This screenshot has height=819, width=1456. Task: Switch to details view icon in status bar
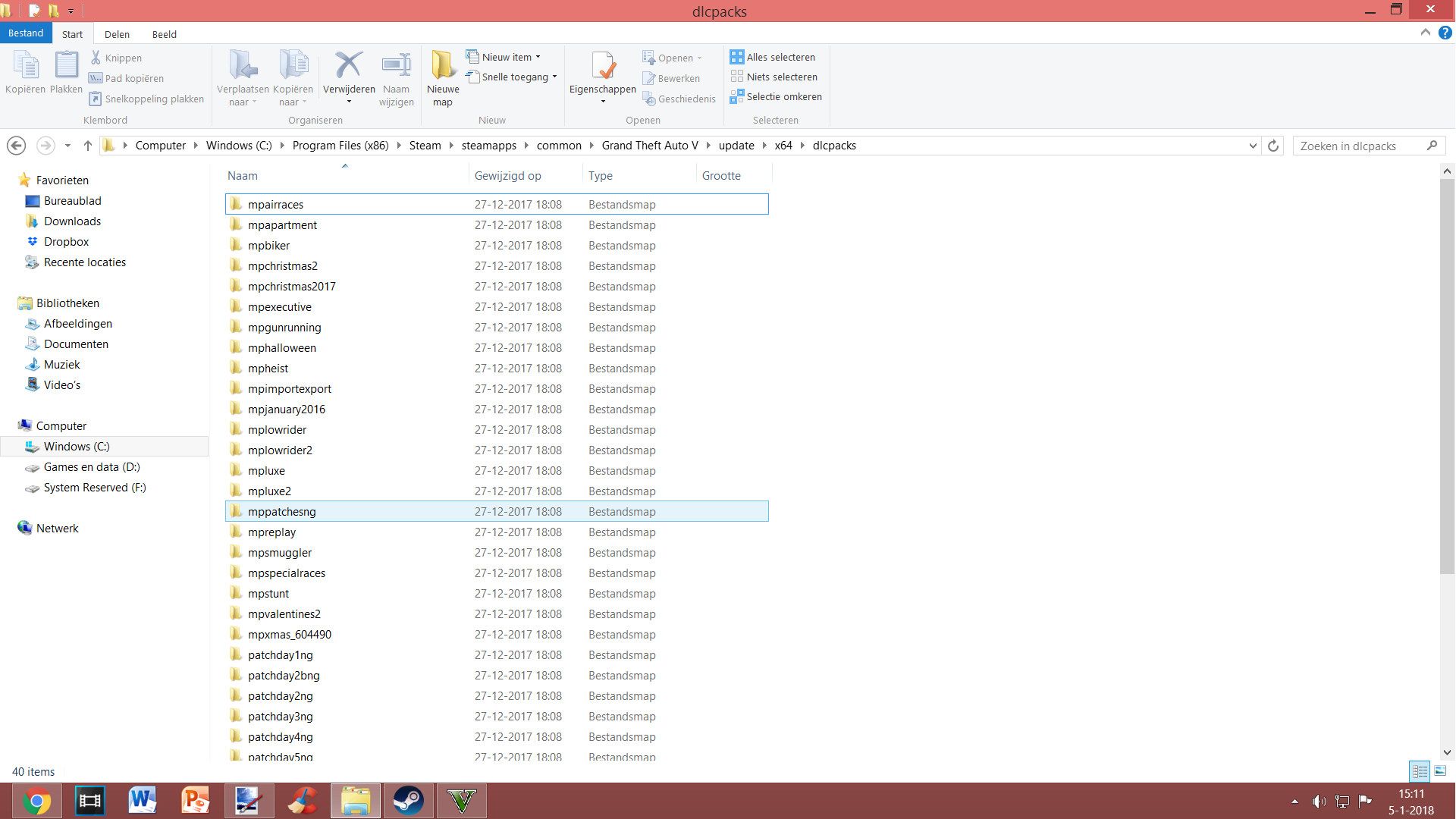1420,771
